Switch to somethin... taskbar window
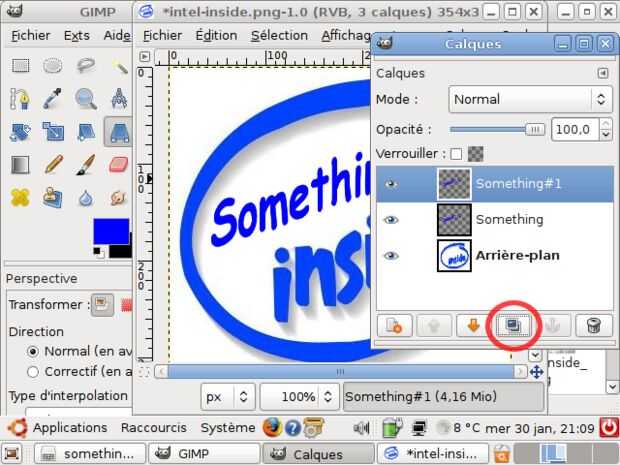 [90, 454]
